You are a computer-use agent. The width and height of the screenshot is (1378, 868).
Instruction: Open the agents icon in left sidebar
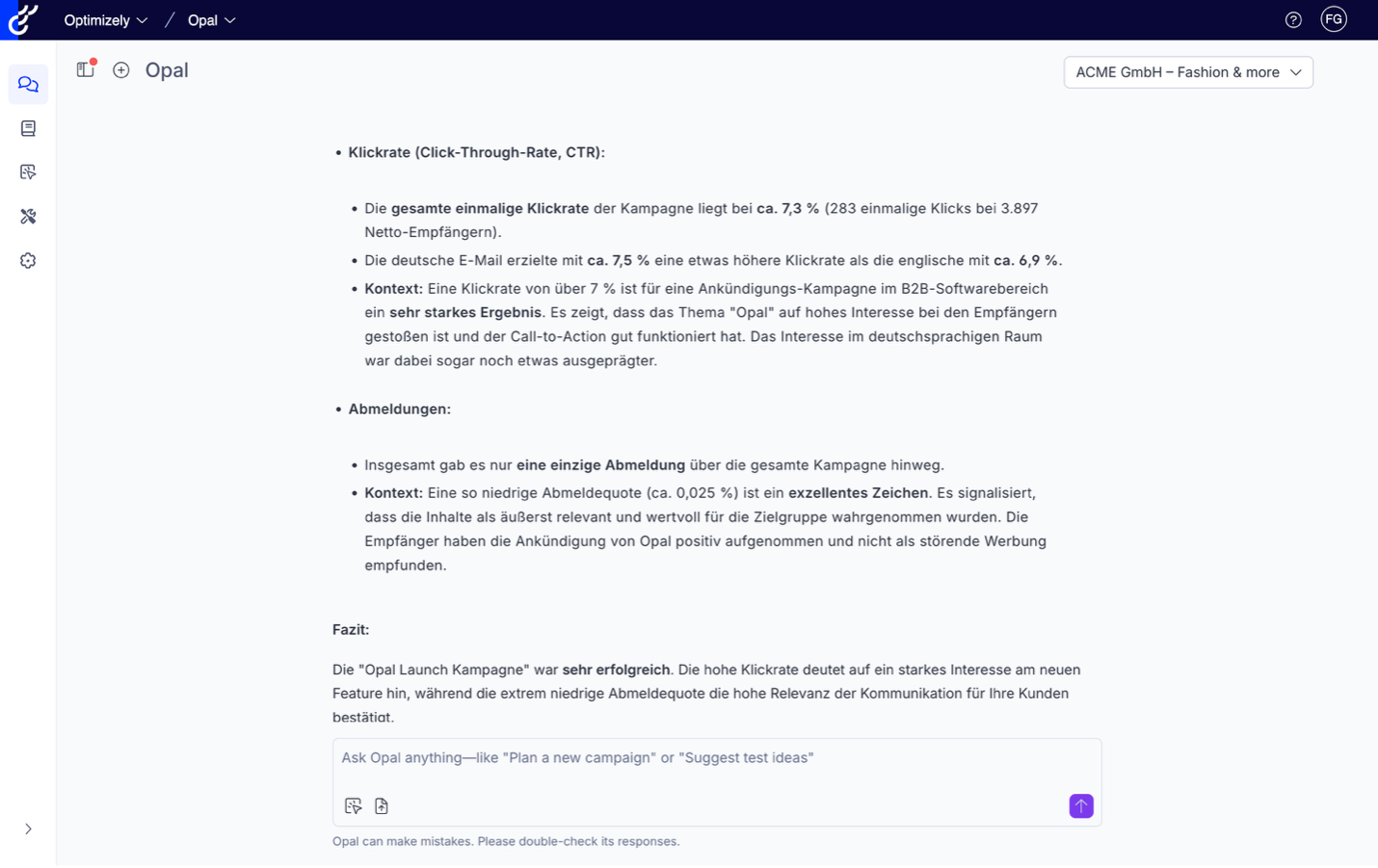pos(28,172)
